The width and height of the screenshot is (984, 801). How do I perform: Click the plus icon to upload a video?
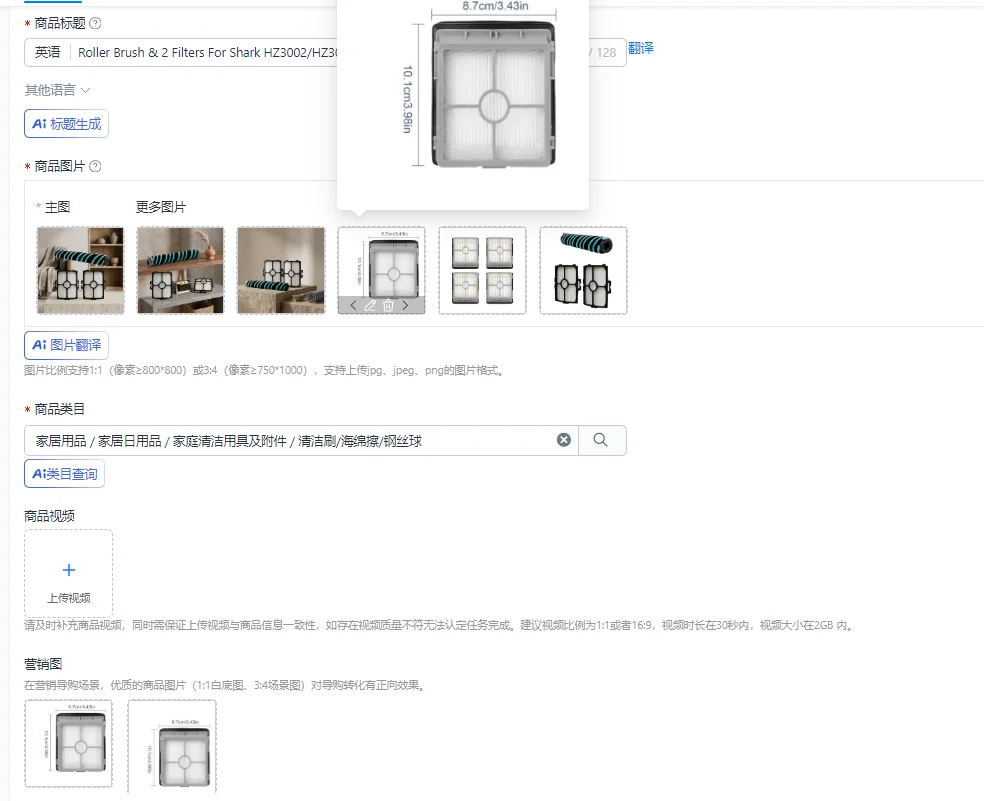click(69, 569)
